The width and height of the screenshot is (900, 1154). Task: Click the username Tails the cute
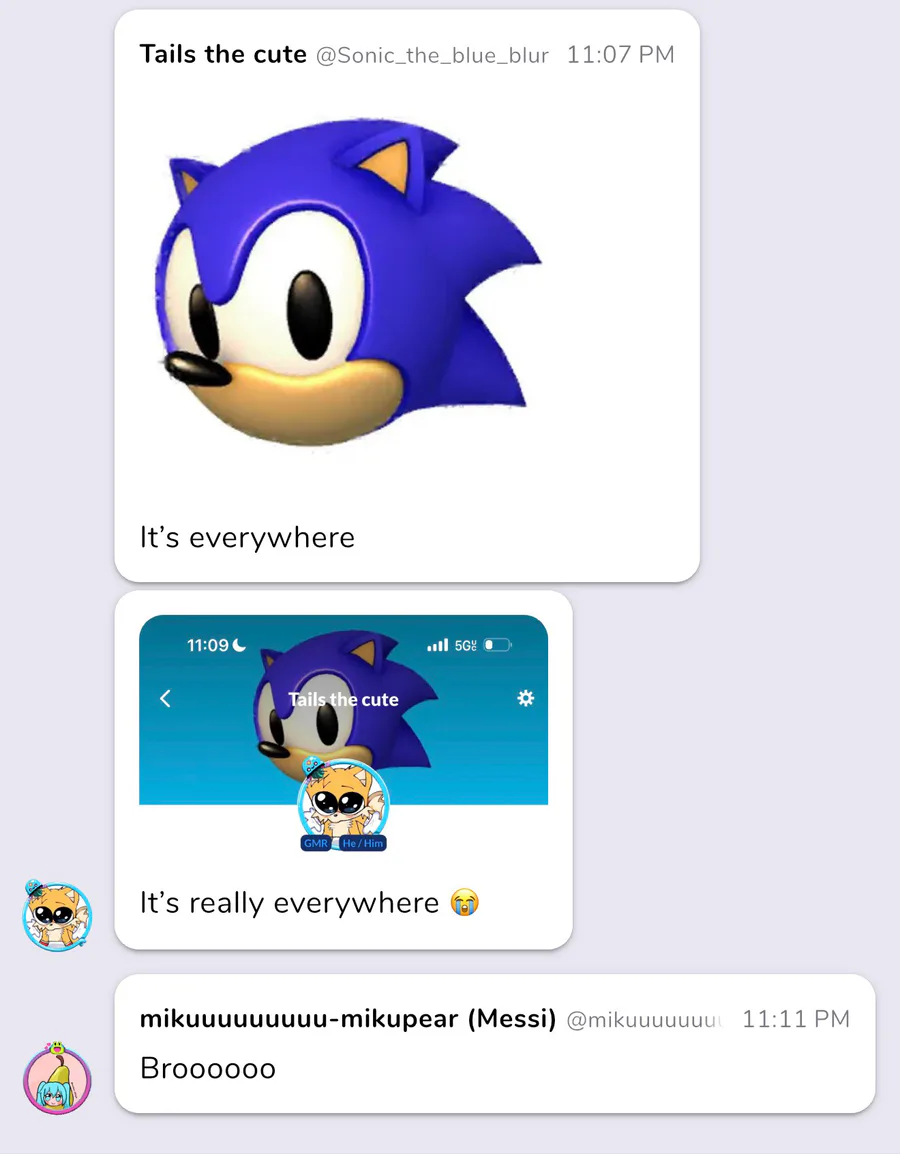coord(223,54)
